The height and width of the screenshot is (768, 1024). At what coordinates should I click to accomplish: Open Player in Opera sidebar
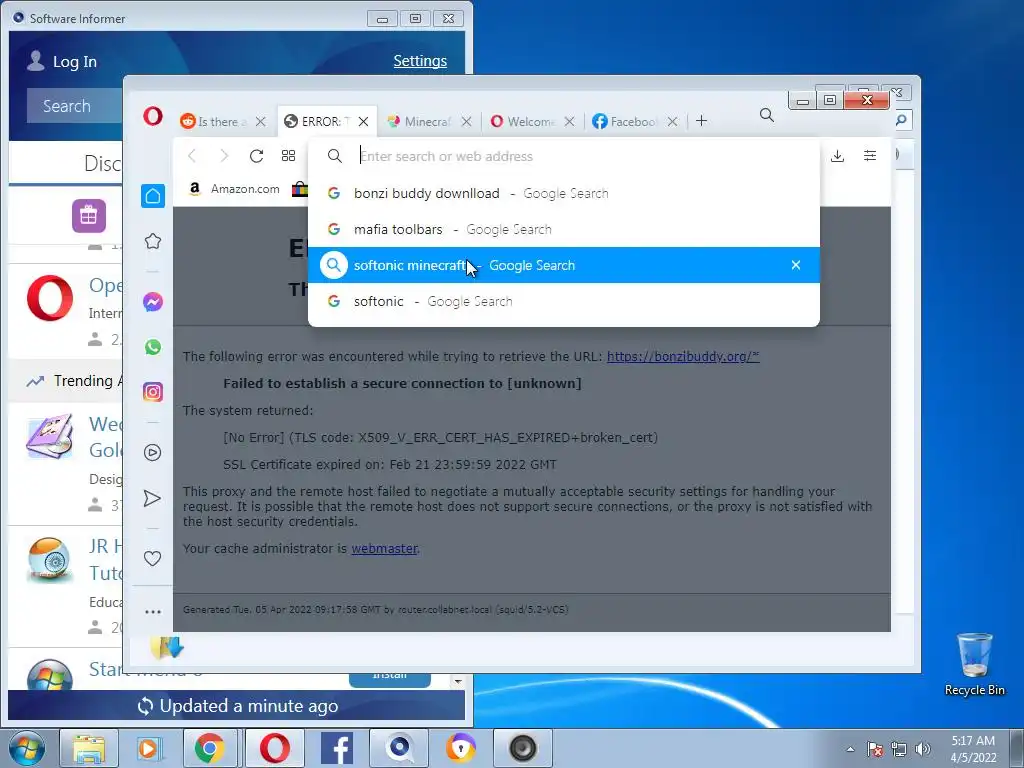[153, 453]
